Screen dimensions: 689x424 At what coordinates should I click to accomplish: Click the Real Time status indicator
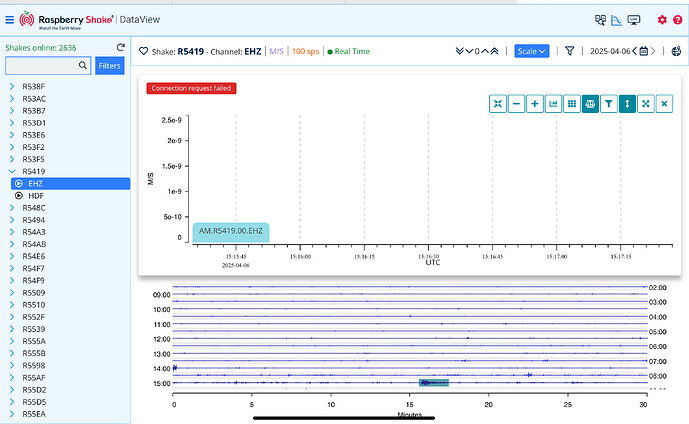pyautogui.click(x=349, y=51)
